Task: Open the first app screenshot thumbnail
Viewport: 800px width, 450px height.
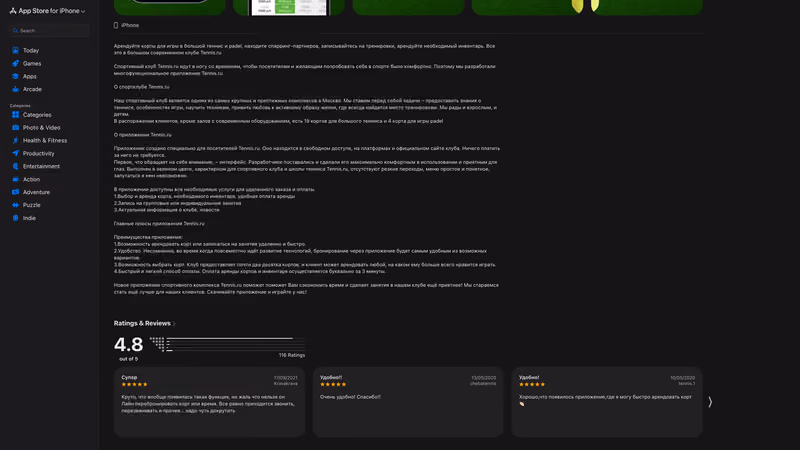Action: click(170, 7)
